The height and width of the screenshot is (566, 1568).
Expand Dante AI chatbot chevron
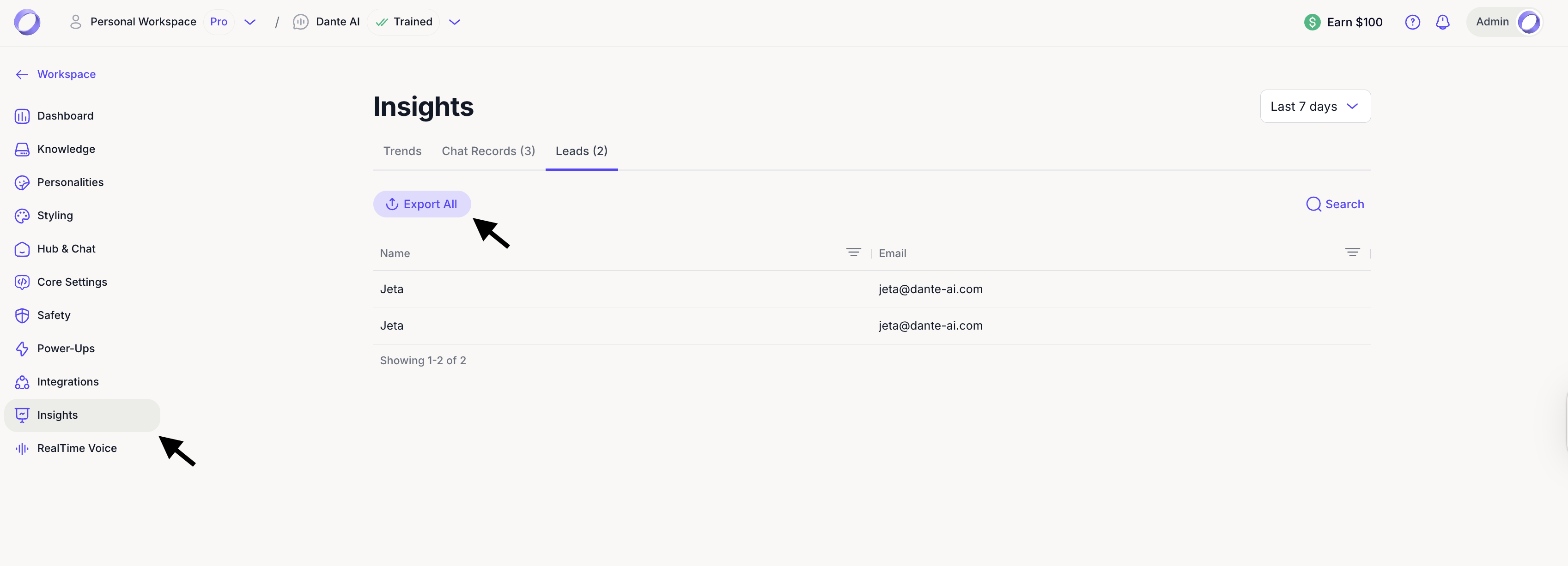[x=454, y=23]
